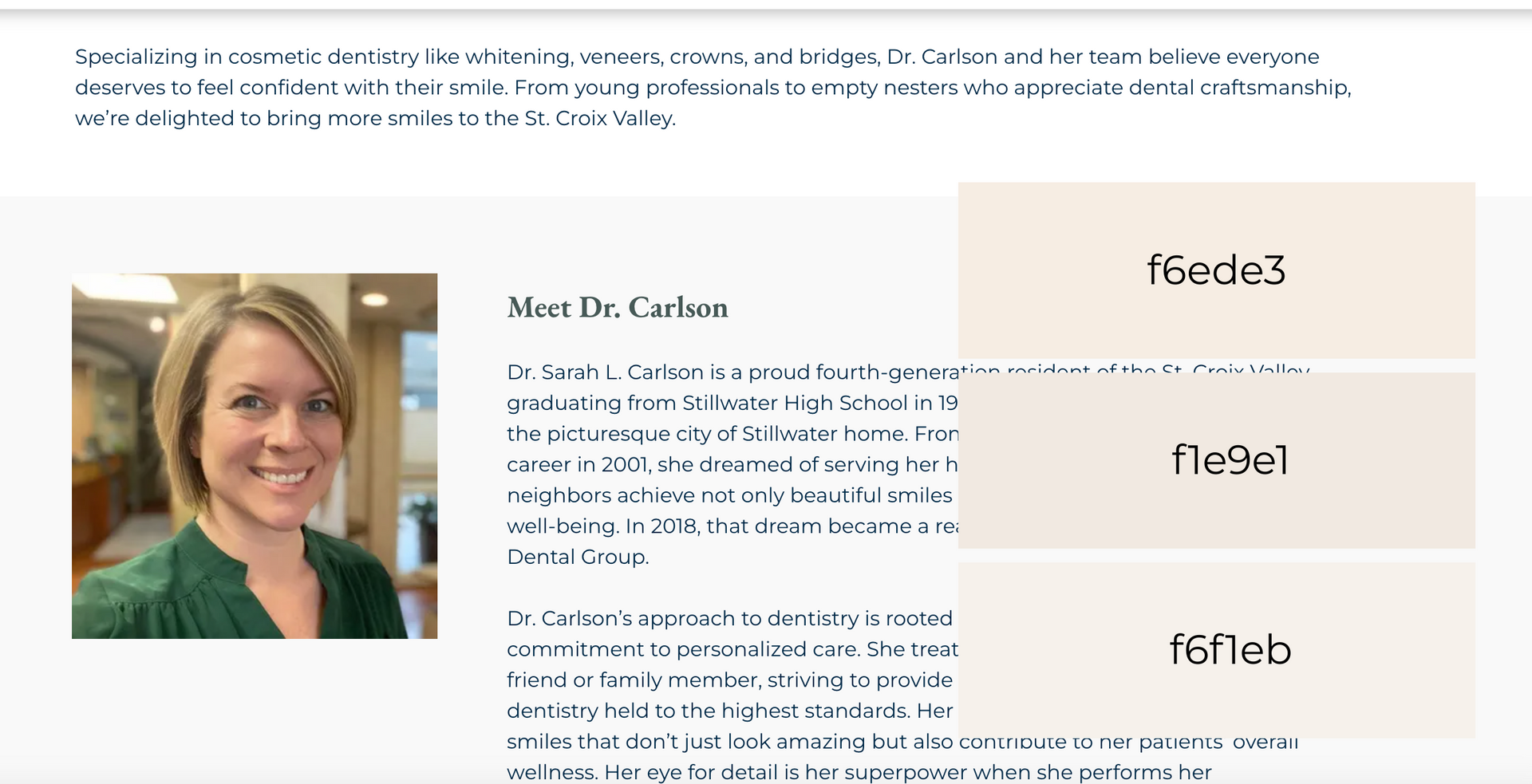Select the "wellness. Her eye for detail" line
1532x784 pixels.
coord(859,773)
